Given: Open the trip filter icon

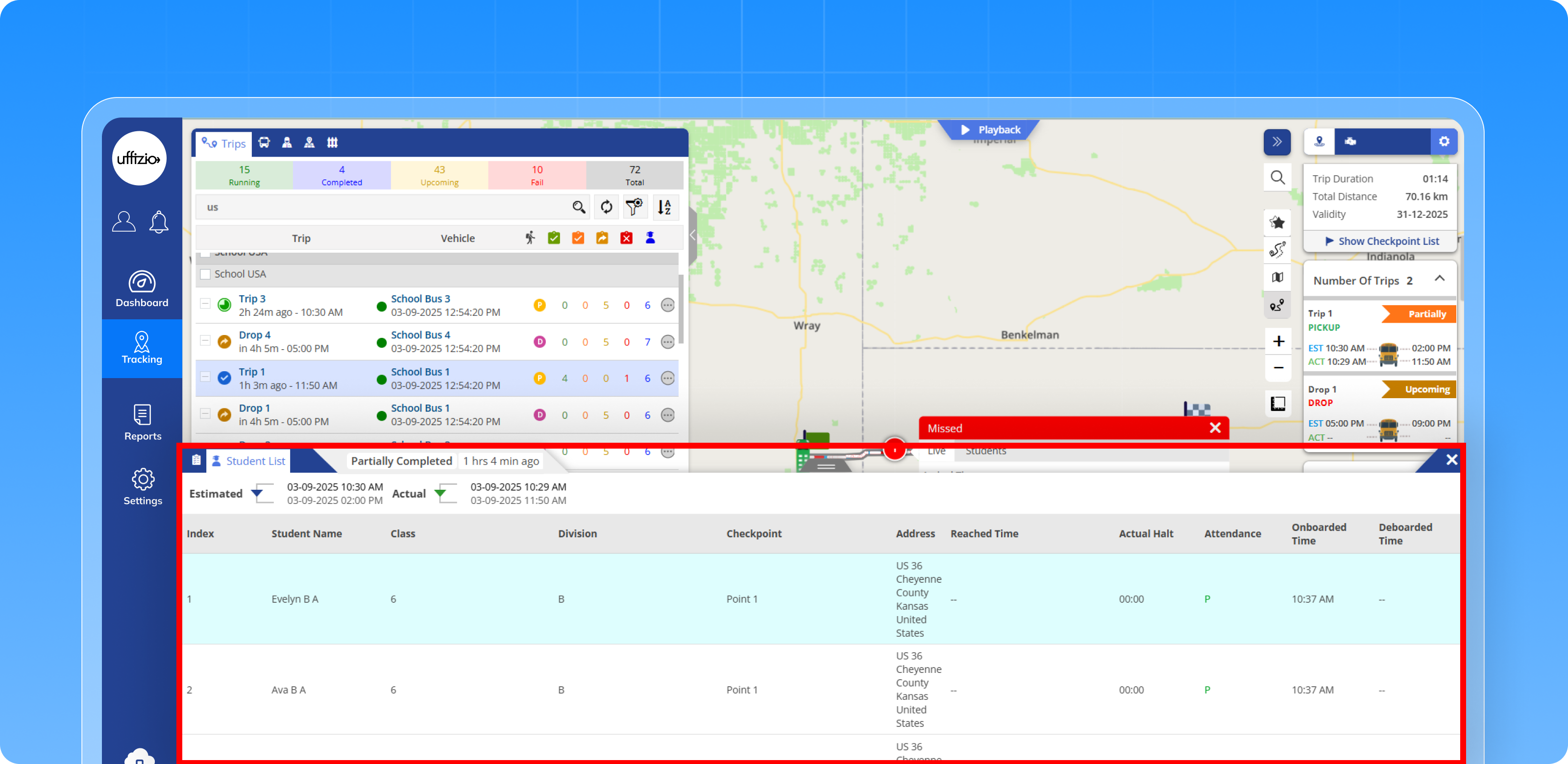Looking at the screenshot, I should (634, 208).
